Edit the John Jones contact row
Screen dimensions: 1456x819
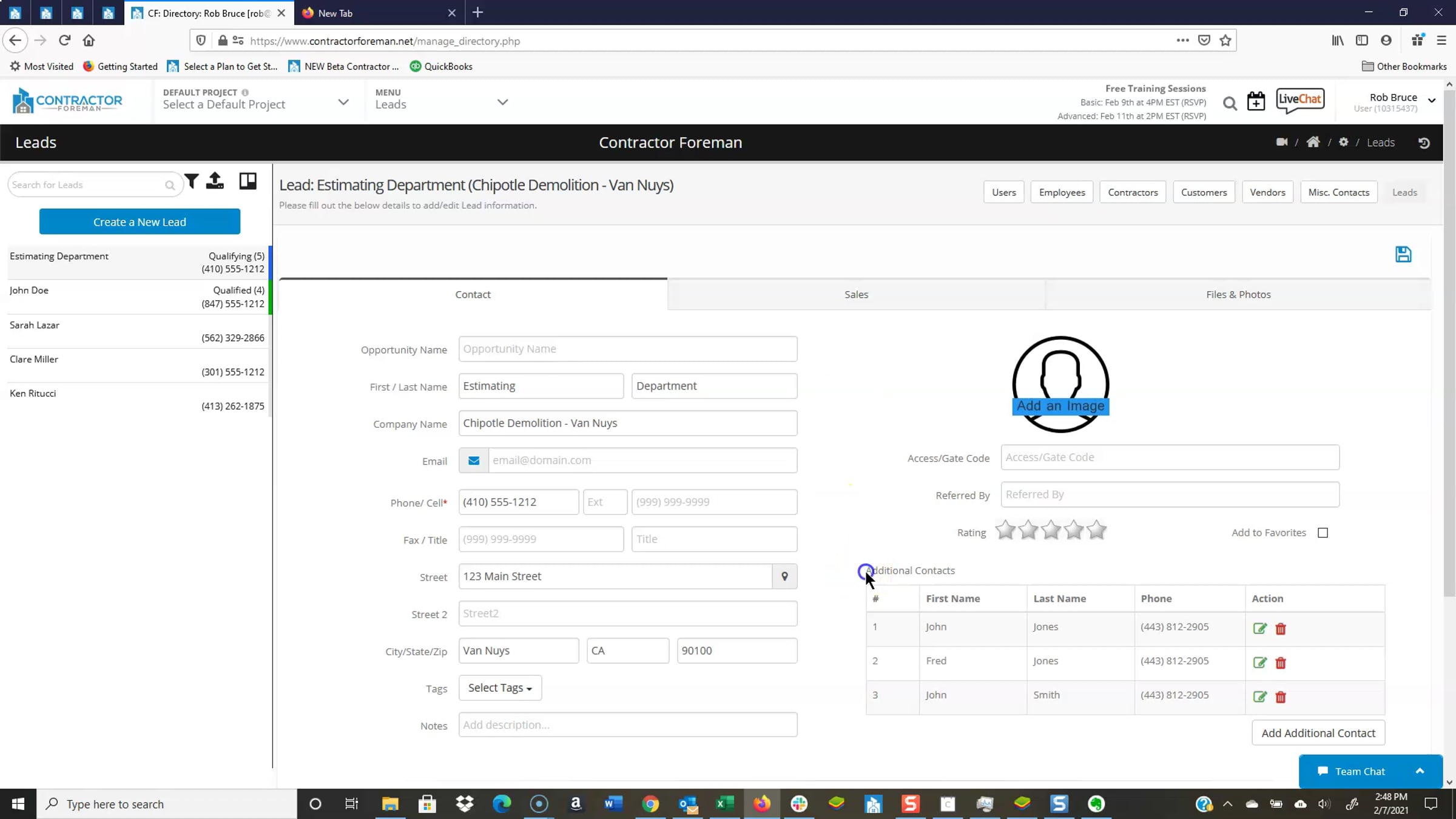click(1259, 629)
